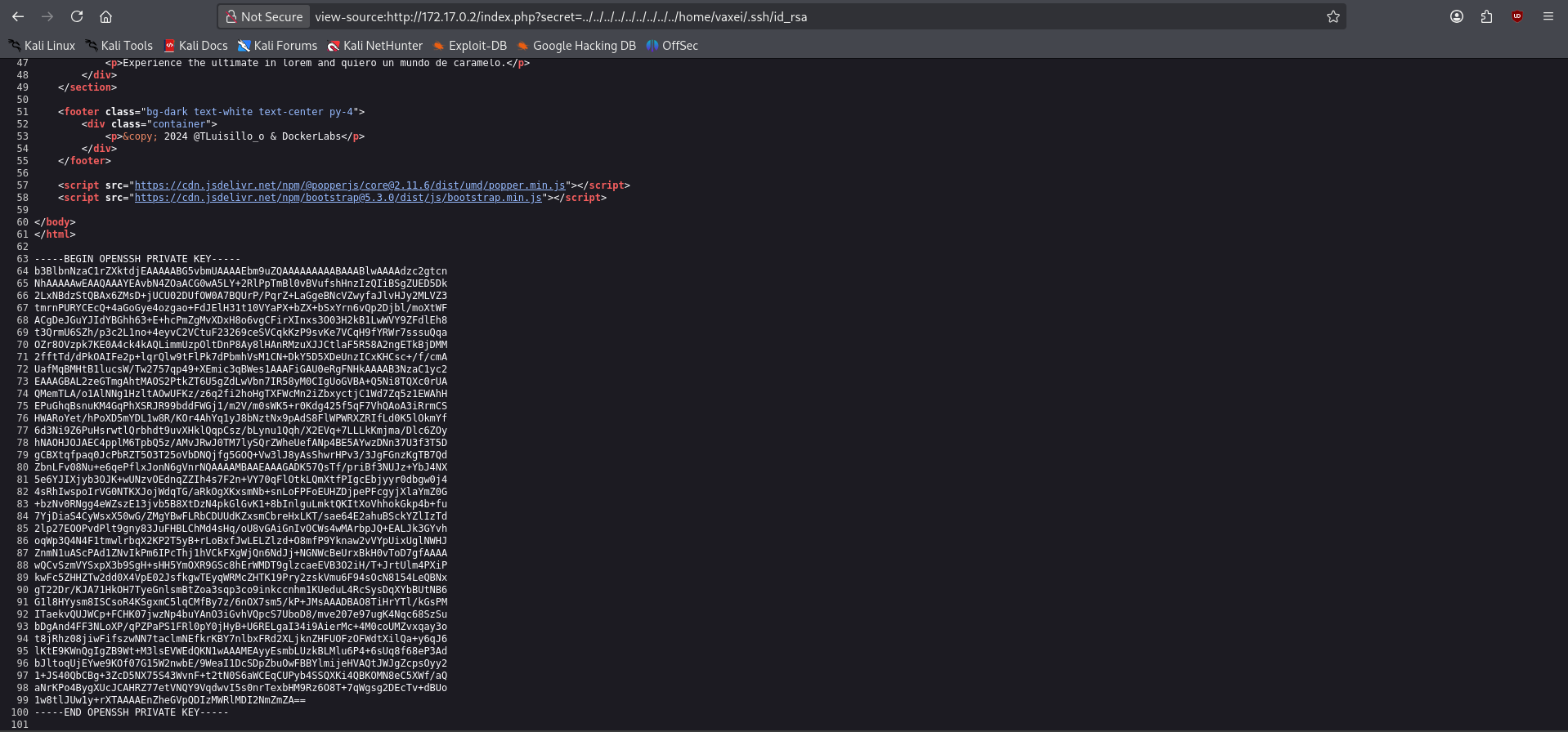
Task: Click key line starting b3BlbnNzaC1rZXktdjE
Action: coord(240,271)
